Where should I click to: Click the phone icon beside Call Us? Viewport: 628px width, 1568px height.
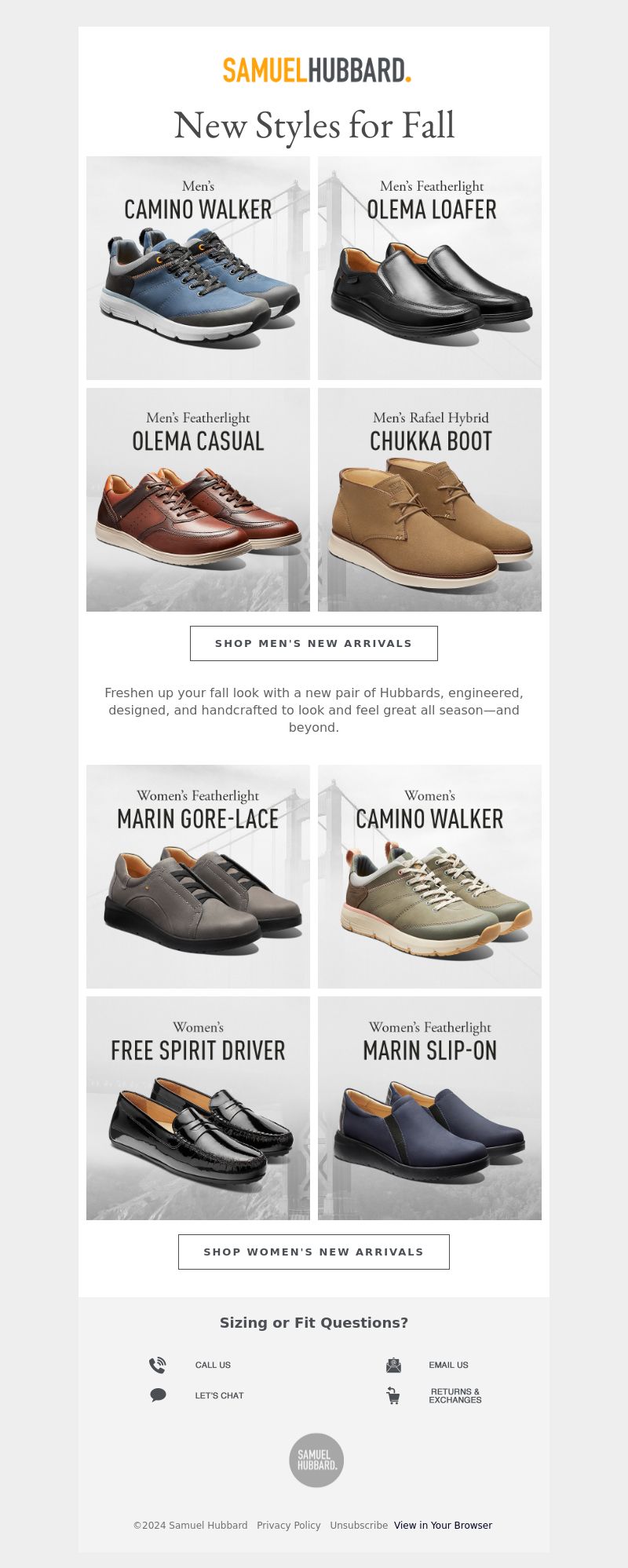coord(158,1365)
